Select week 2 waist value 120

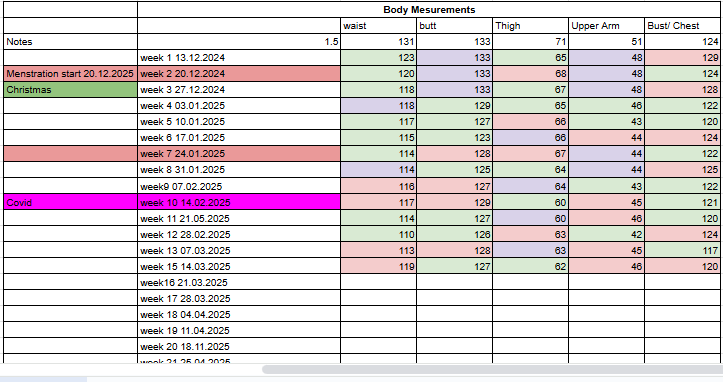pos(379,74)
